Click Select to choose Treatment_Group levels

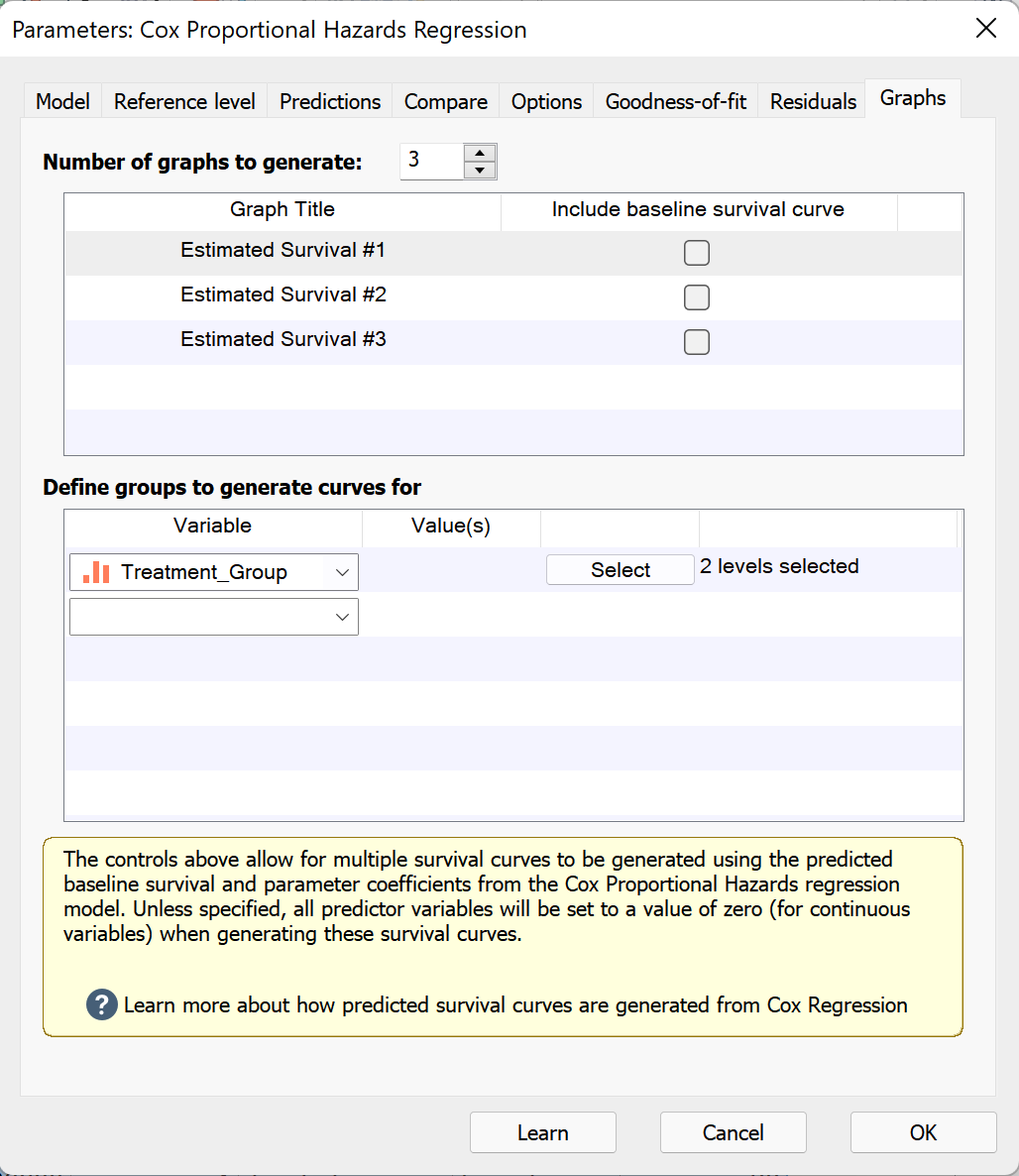pos(620,569)
